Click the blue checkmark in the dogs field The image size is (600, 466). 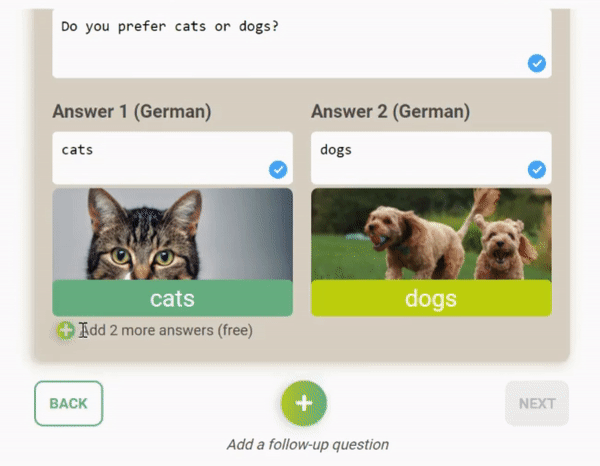click(537, 169)
